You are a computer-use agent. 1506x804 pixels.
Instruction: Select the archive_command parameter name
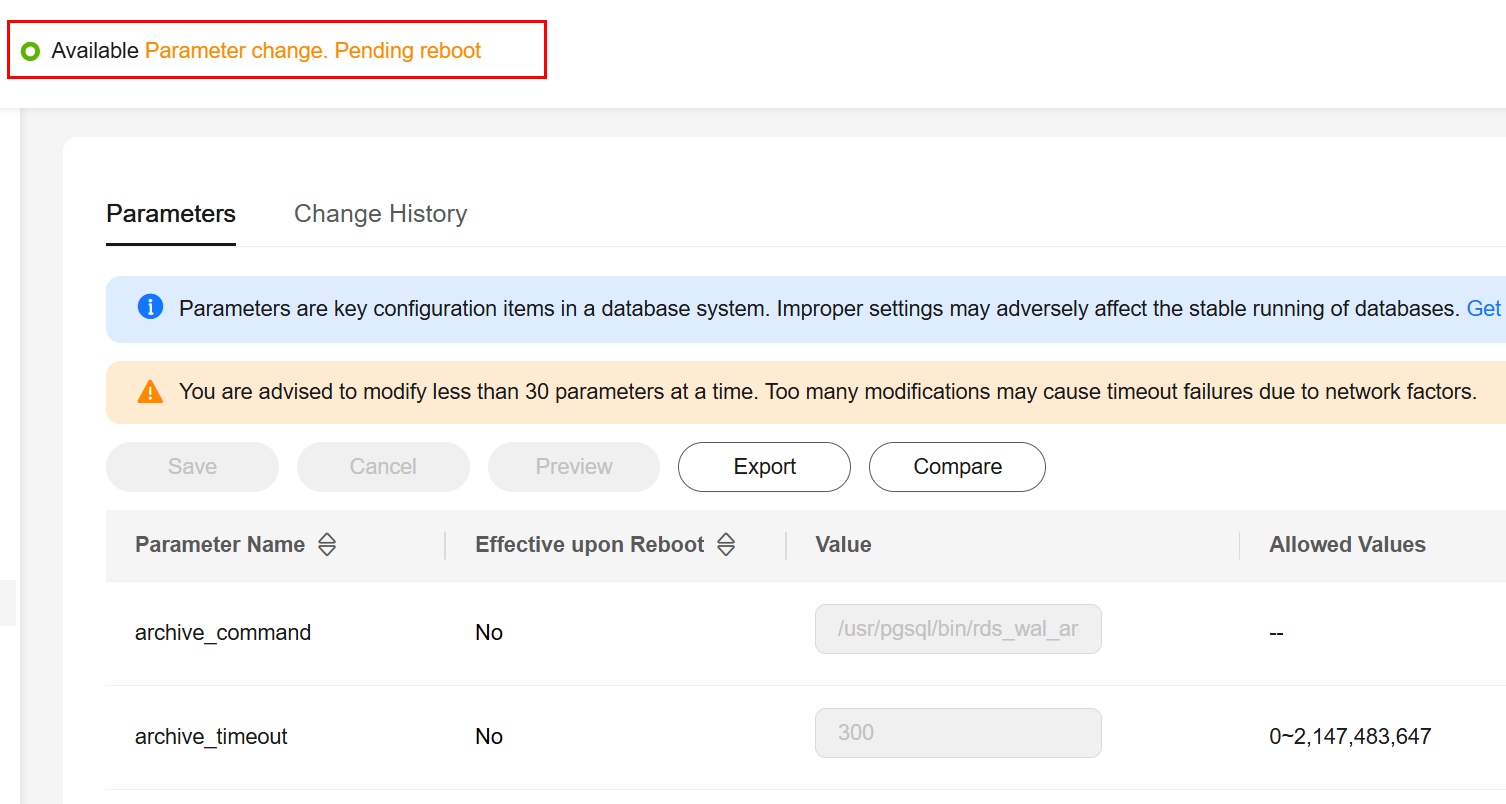223,633
